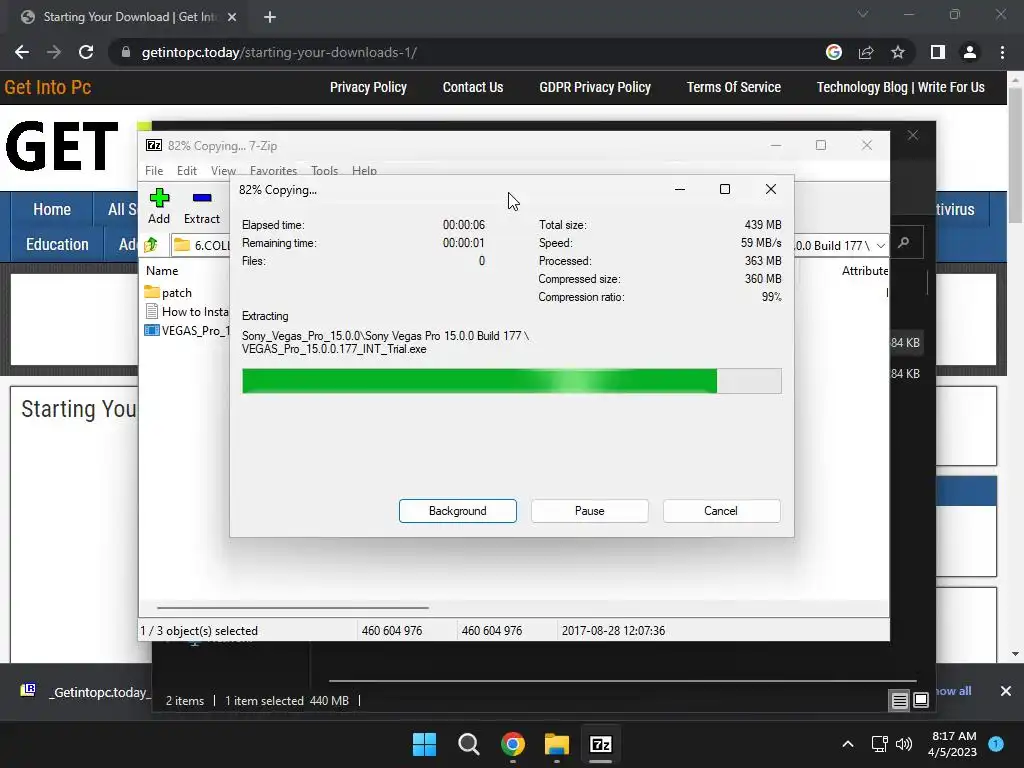Image resolution: width=1024 pixels, height=768 pixels.
Task: Pause the copying operation
Action: point(590,511)
